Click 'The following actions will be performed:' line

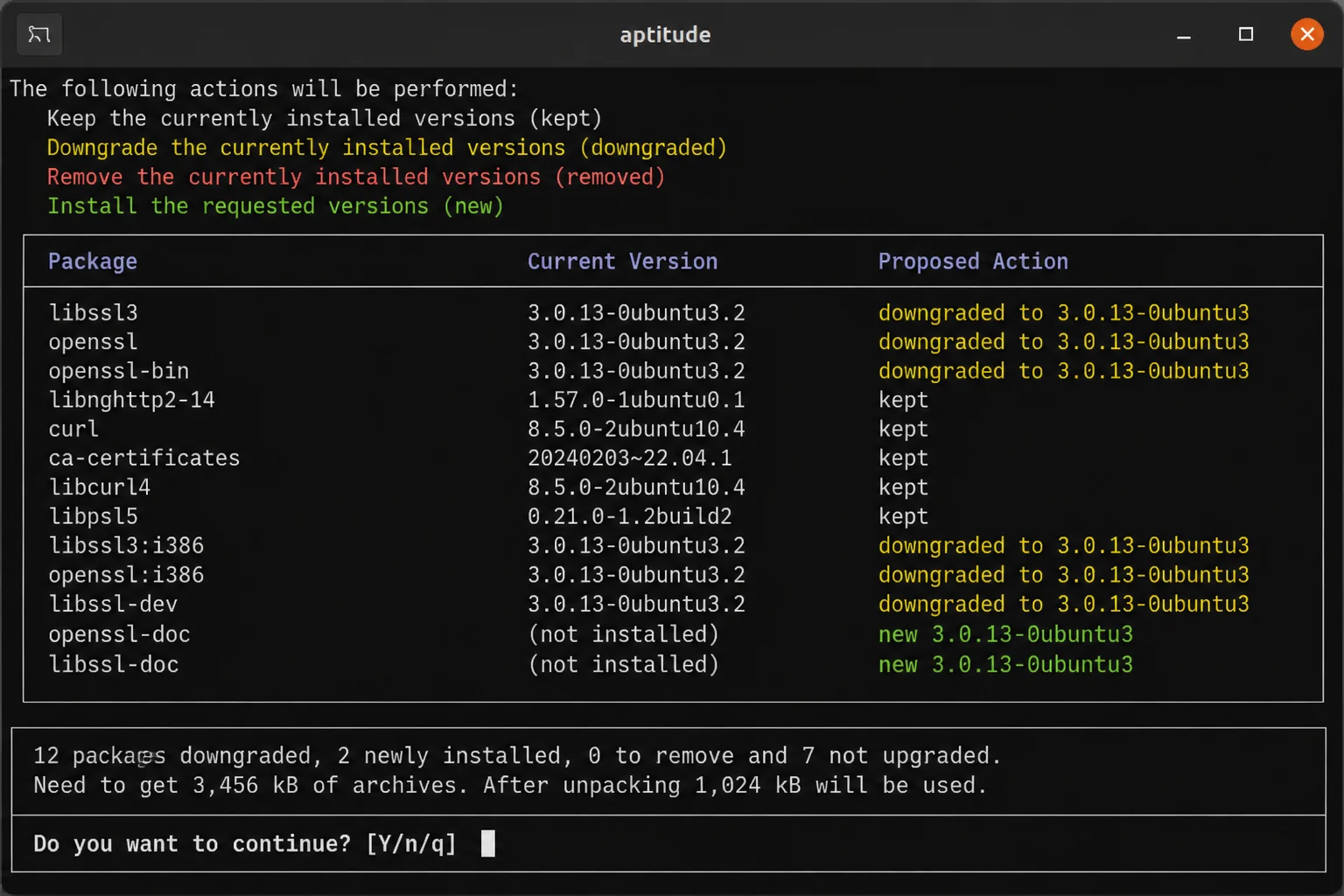264,88
